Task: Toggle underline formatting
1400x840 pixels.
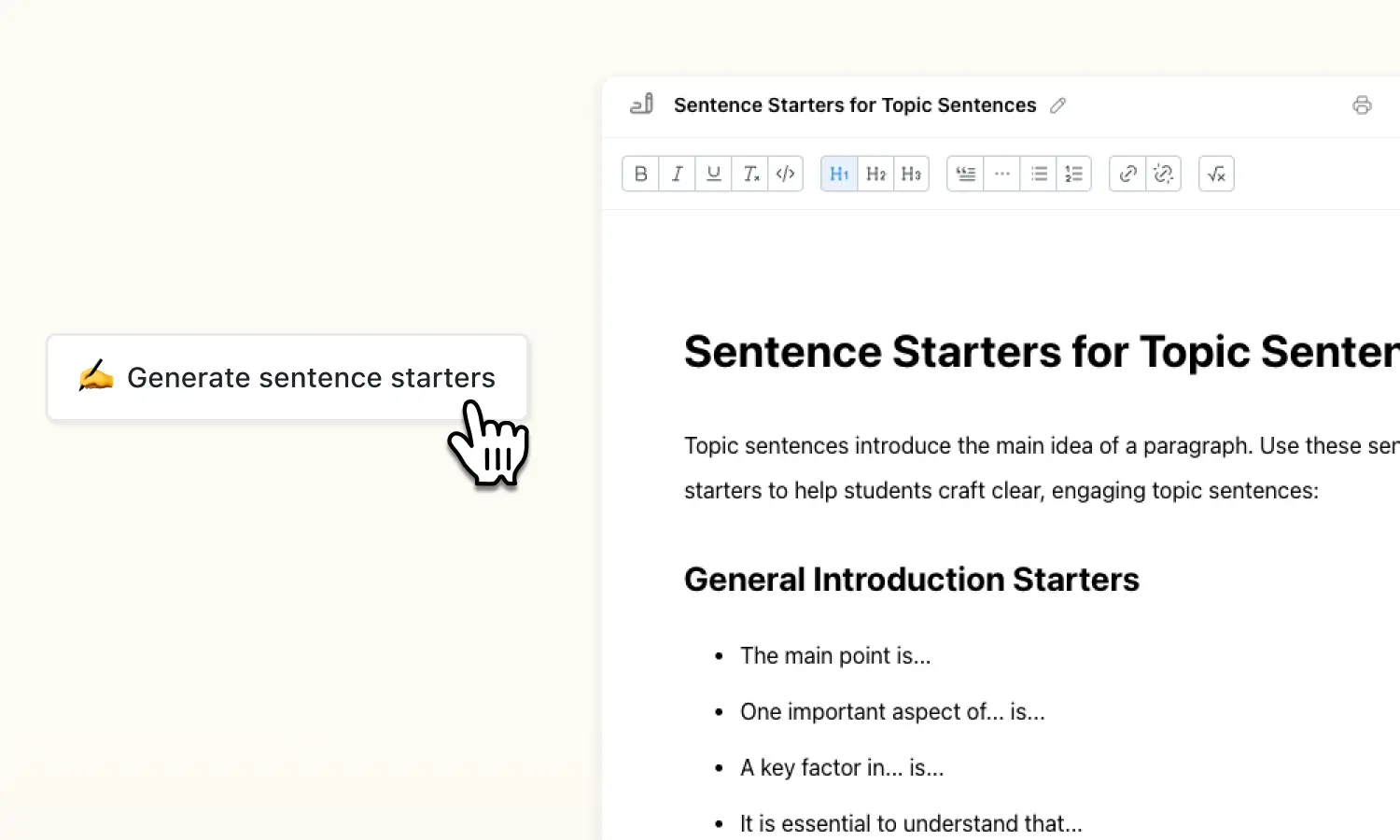Action: [x=713, y=174]
